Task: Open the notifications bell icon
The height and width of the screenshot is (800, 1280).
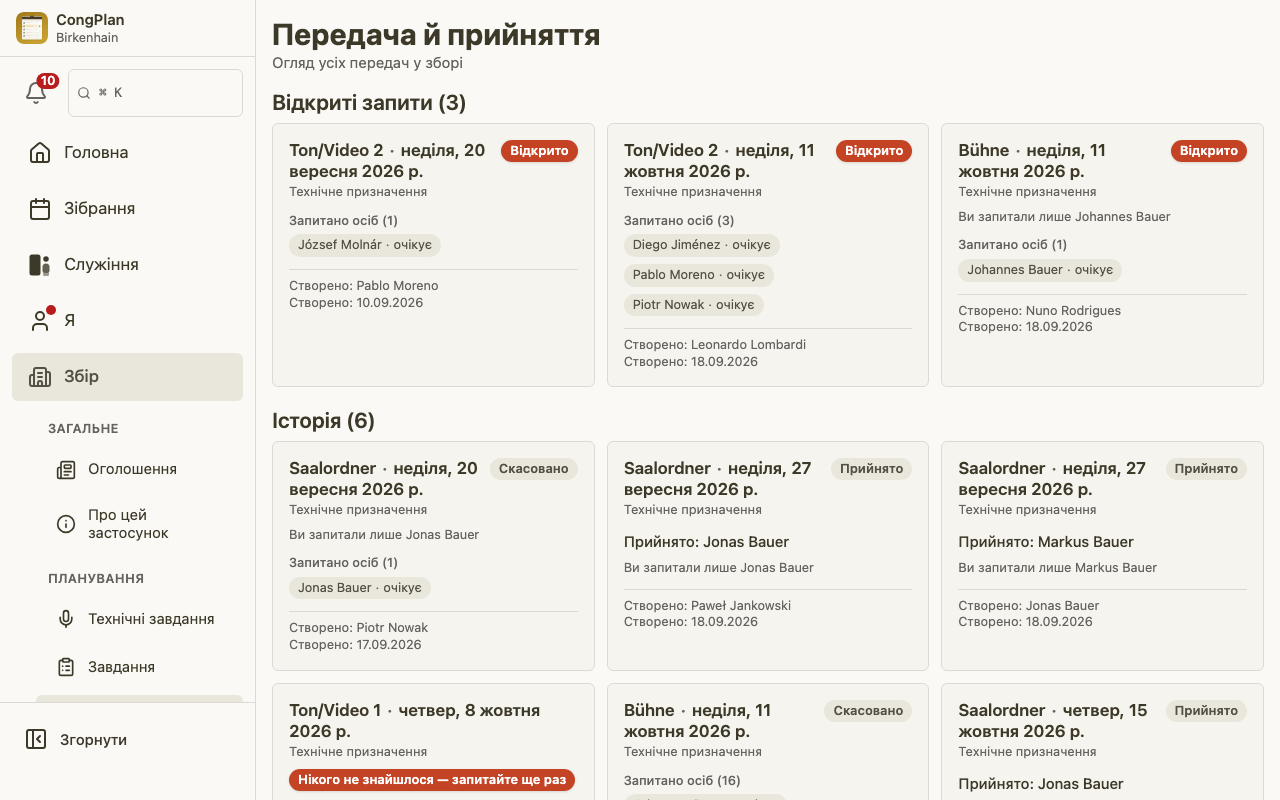Action: coord(36,93)
